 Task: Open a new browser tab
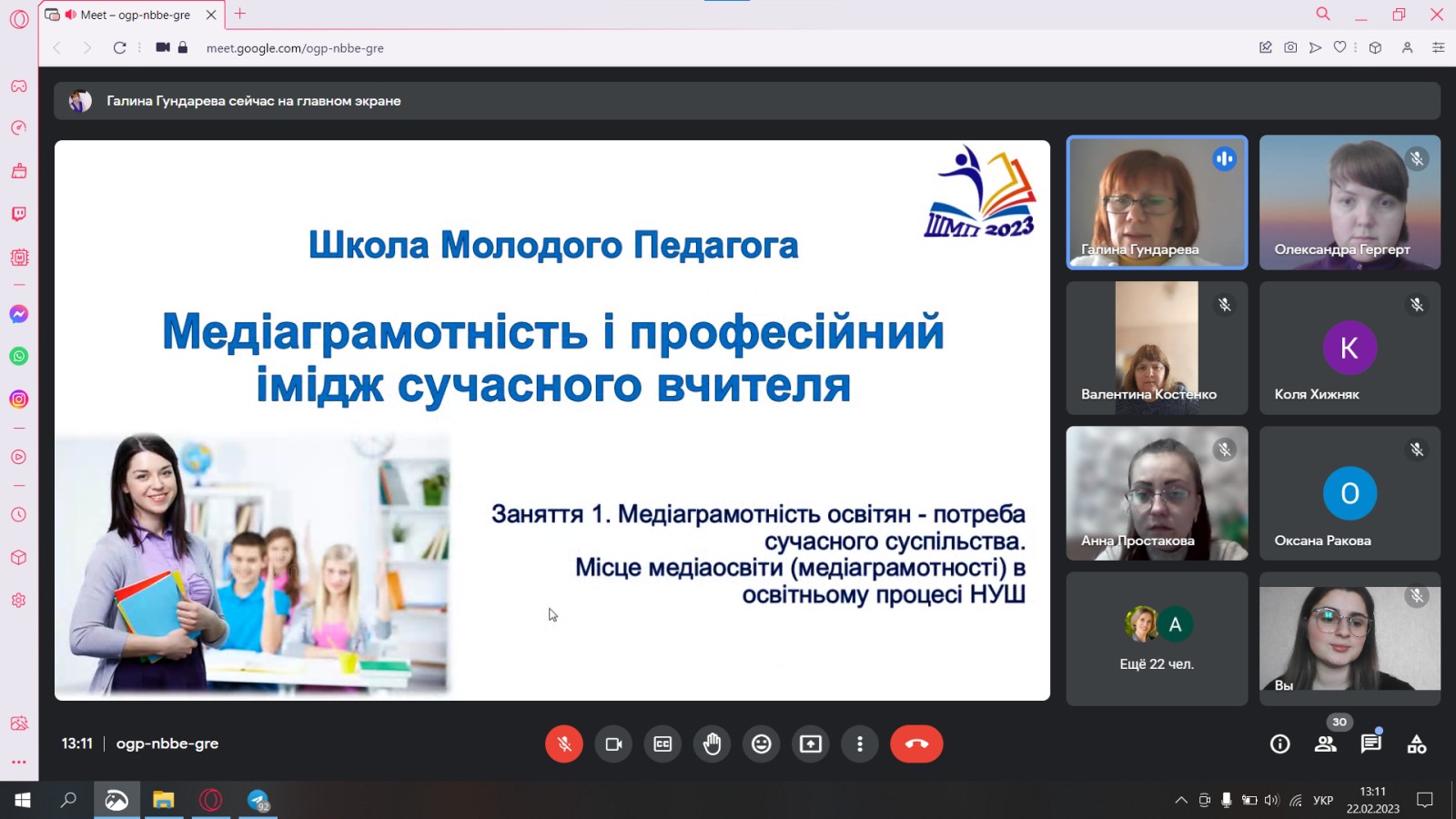pos(240,14)
